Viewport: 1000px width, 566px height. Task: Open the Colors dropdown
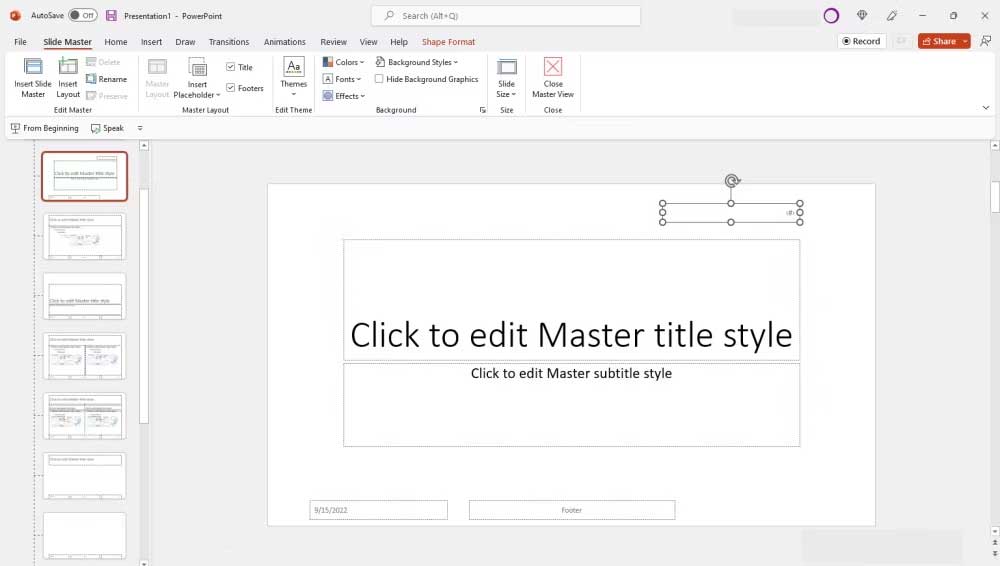[x=343, y=62]
